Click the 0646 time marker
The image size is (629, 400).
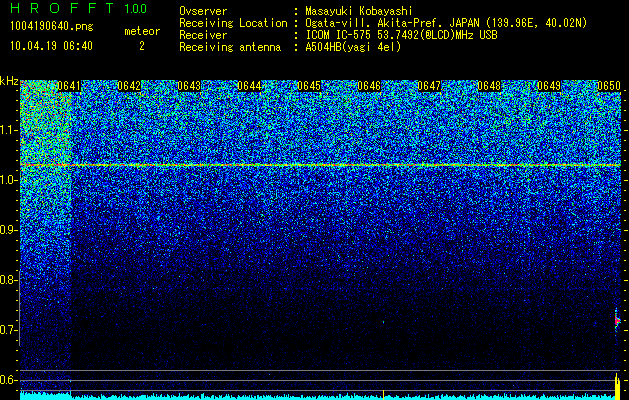coord(369,86)
